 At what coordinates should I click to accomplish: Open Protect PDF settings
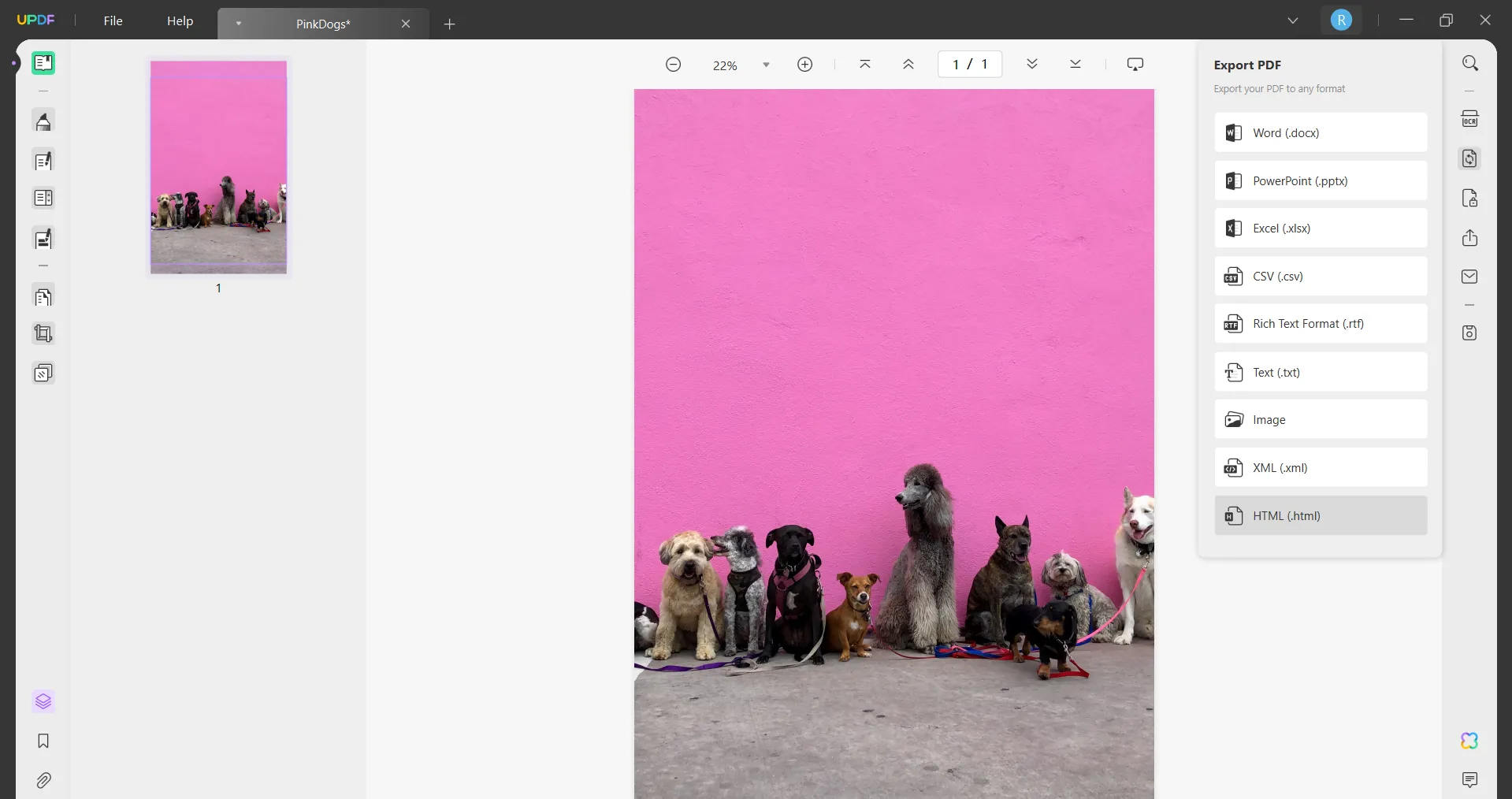tap(1470, 198)
